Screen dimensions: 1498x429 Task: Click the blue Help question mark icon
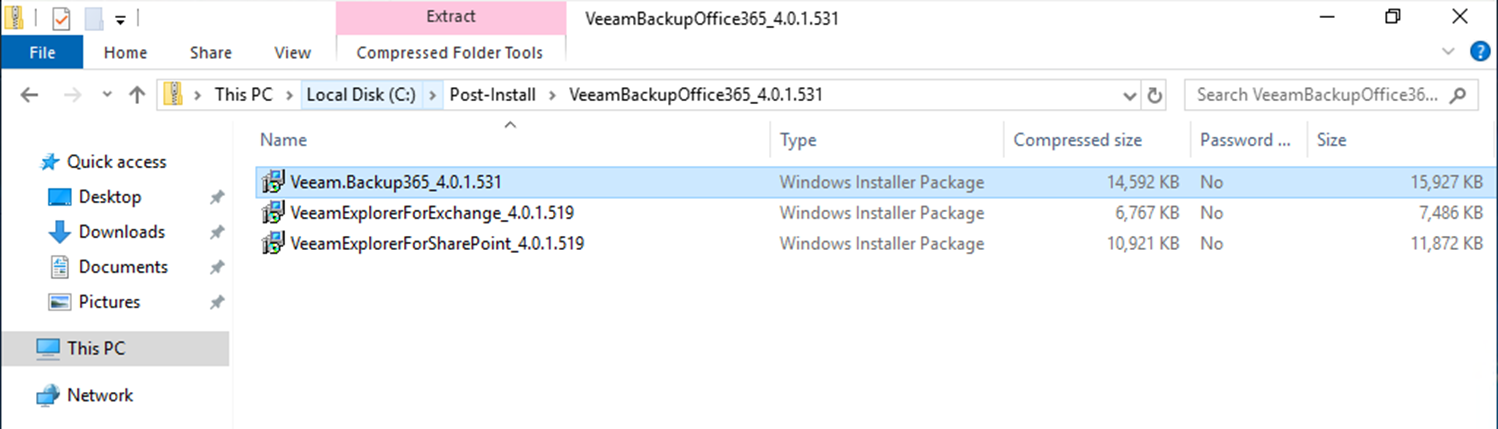(1479, 52)
